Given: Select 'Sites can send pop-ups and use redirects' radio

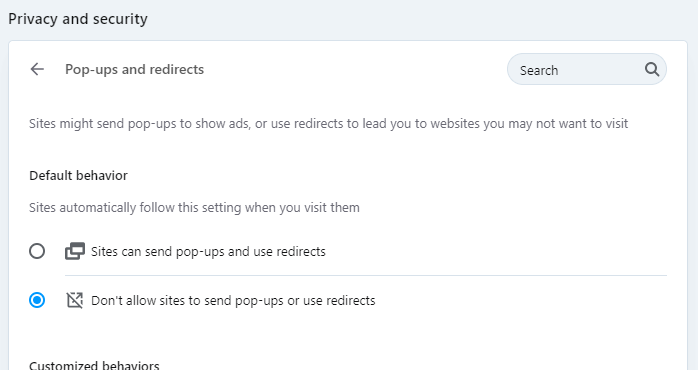Looking at the screenshot, I should click(x=37, y=251).
